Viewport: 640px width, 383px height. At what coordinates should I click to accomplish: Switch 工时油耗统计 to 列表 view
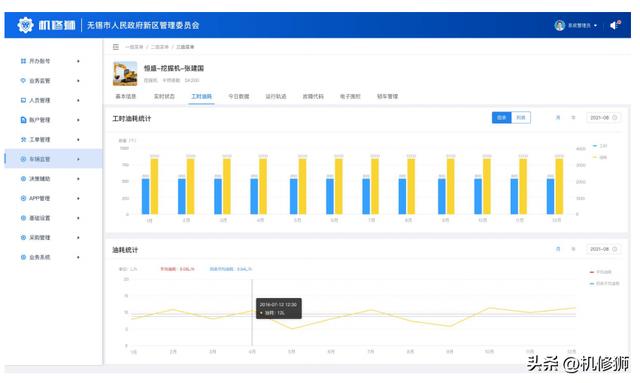click(x=521, y=118)
